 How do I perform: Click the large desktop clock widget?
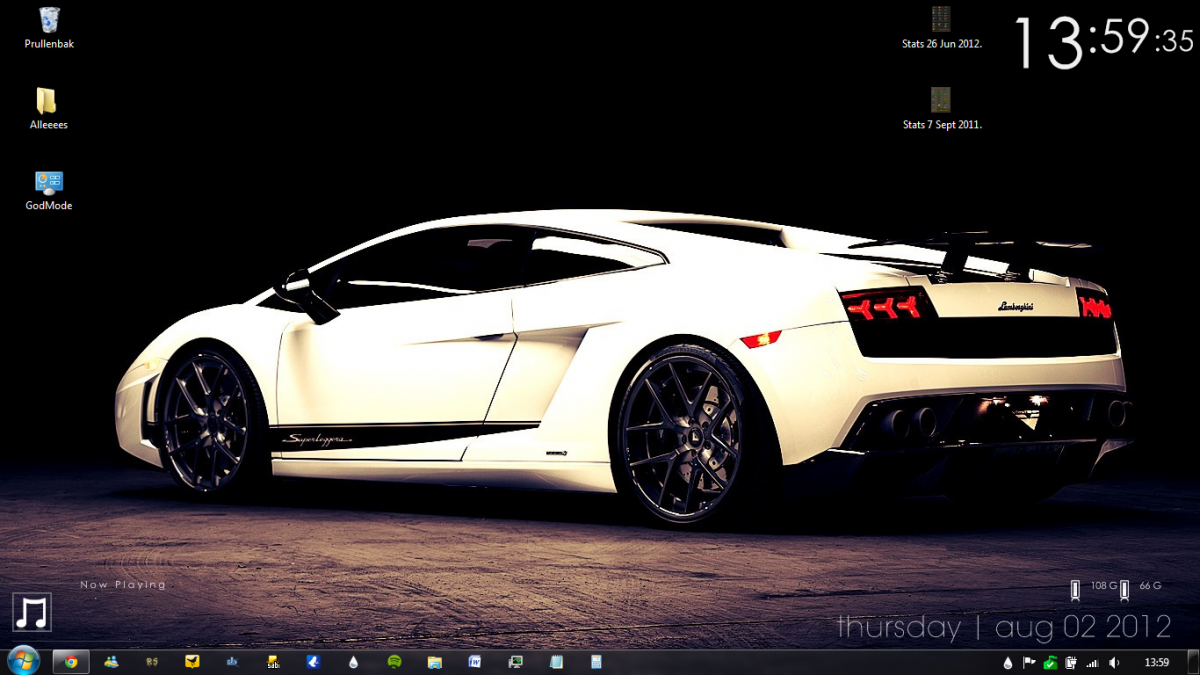coord(1103,43)
